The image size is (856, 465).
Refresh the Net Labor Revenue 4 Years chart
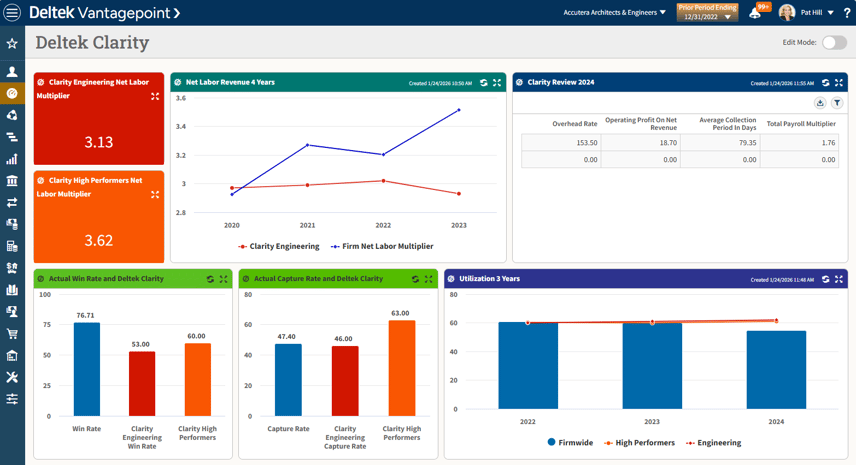click(484, 83)
